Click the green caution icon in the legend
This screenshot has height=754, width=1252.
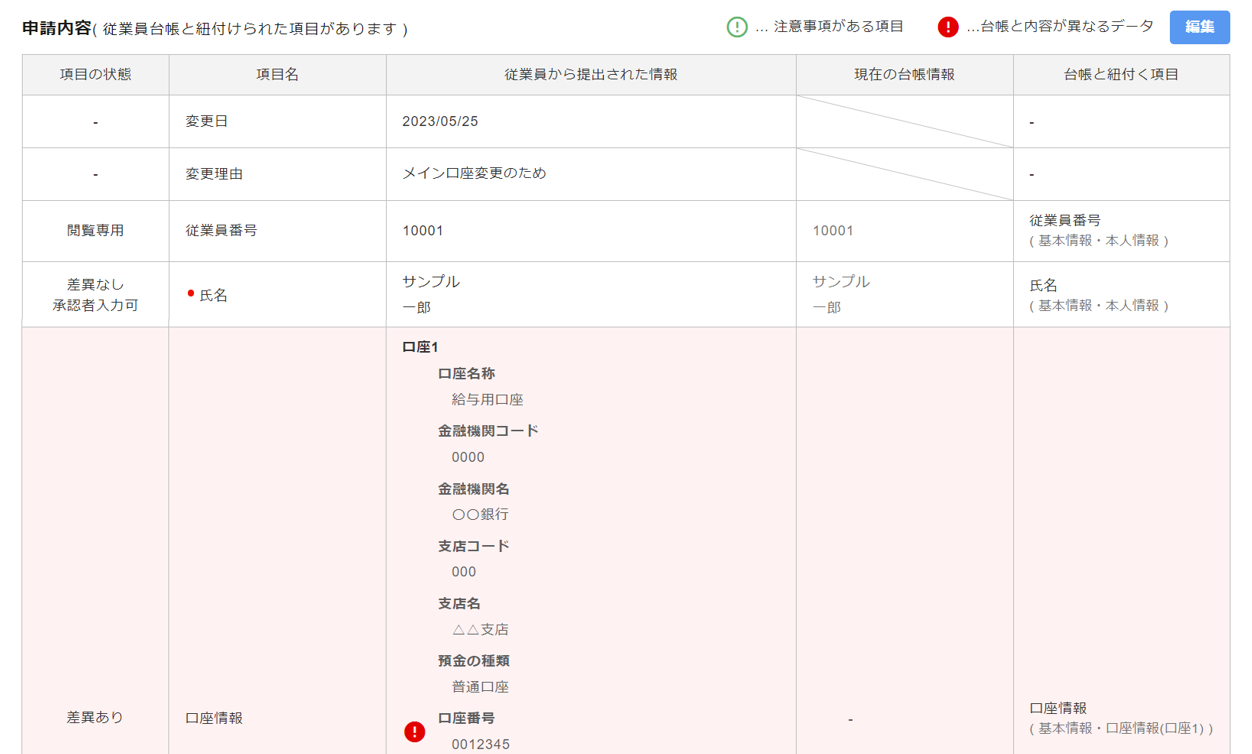pos(737,27)
